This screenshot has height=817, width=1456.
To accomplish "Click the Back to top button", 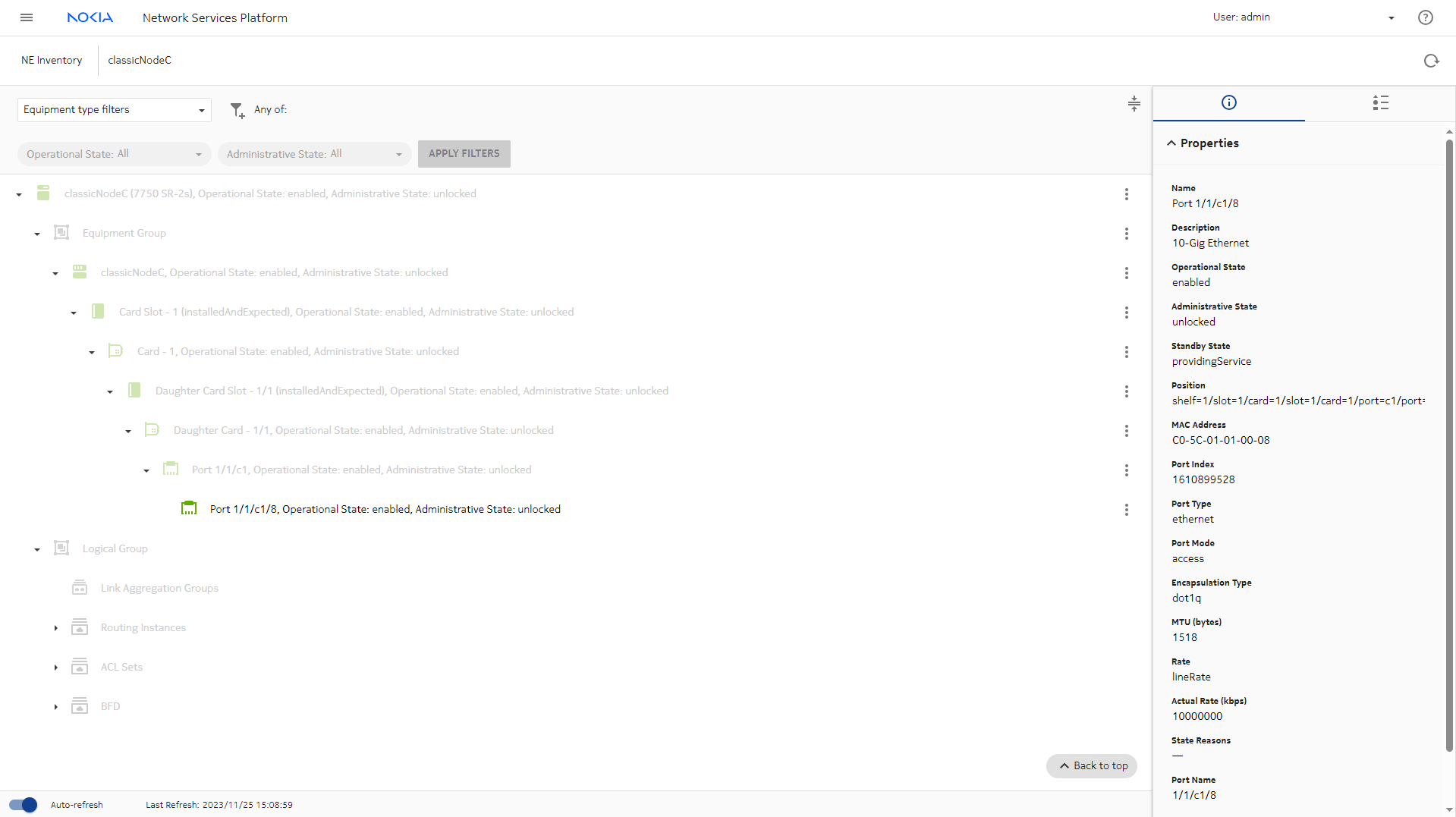I will coord(1092,766).
